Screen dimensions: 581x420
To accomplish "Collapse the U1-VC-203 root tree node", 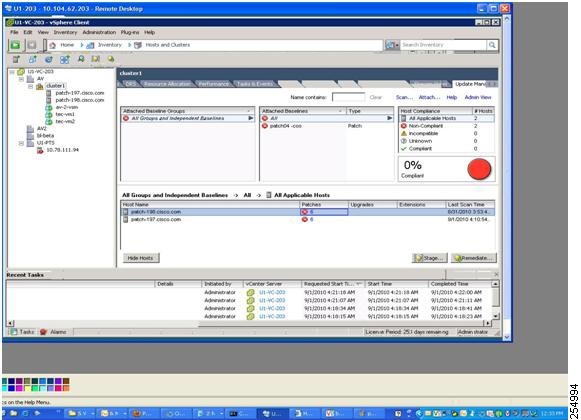I will click(x=12, y=72).
